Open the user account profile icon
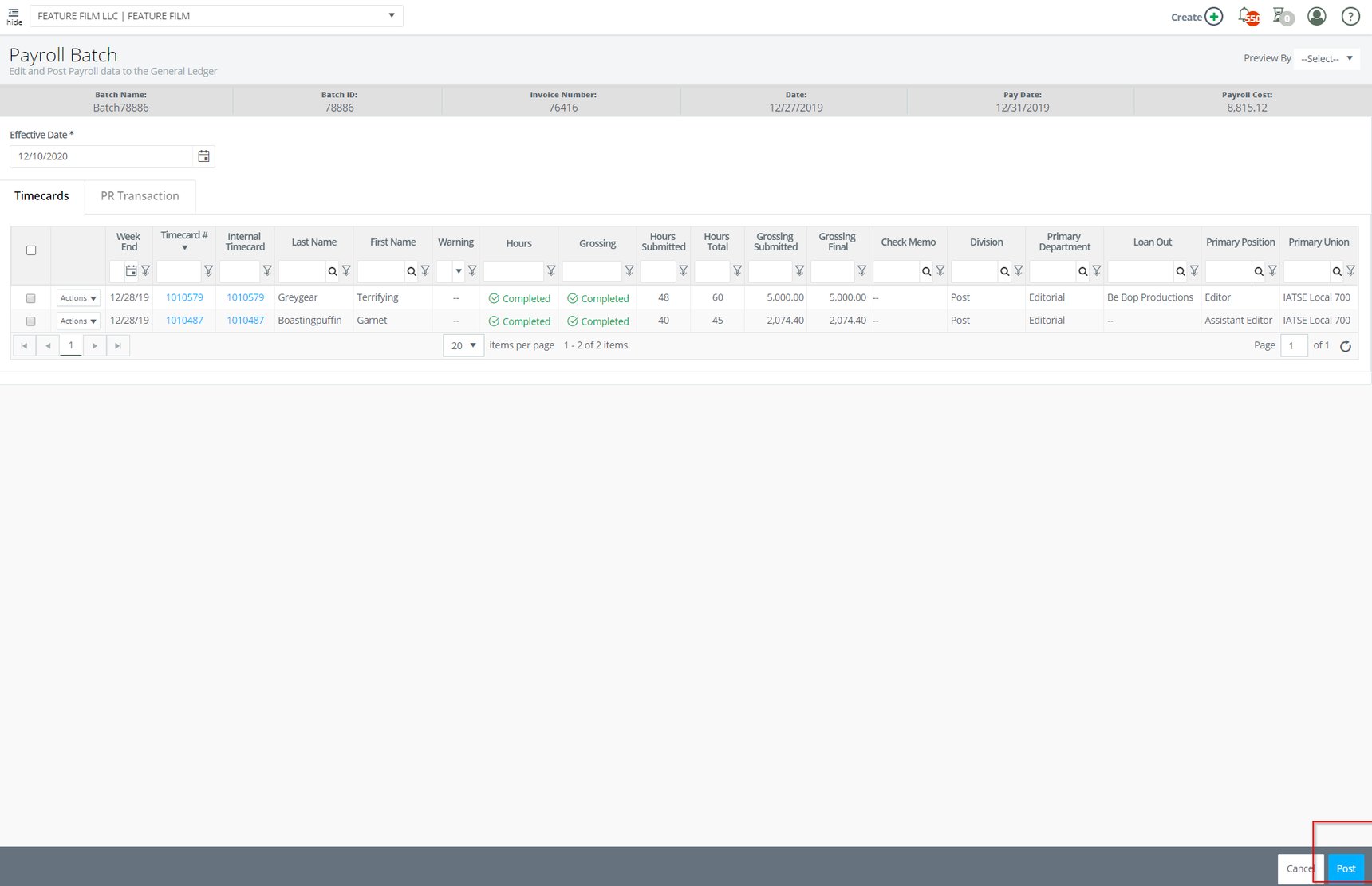This screenshot has height=886, width=1372. click(1316, 16)
